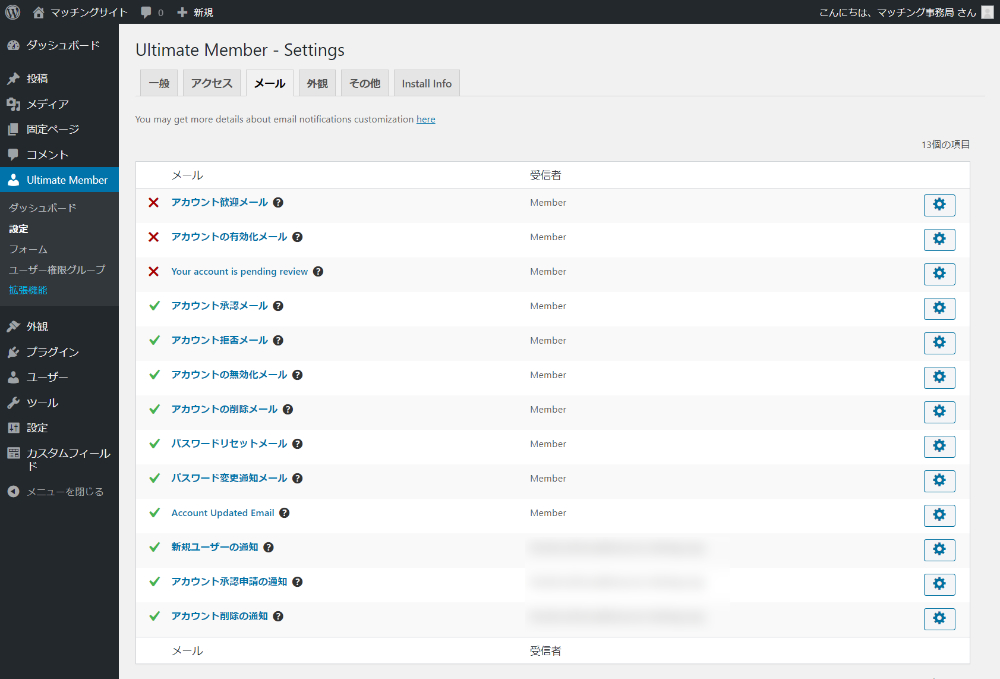
Task: Open the Install Info tab
Action: click(427, 84)
